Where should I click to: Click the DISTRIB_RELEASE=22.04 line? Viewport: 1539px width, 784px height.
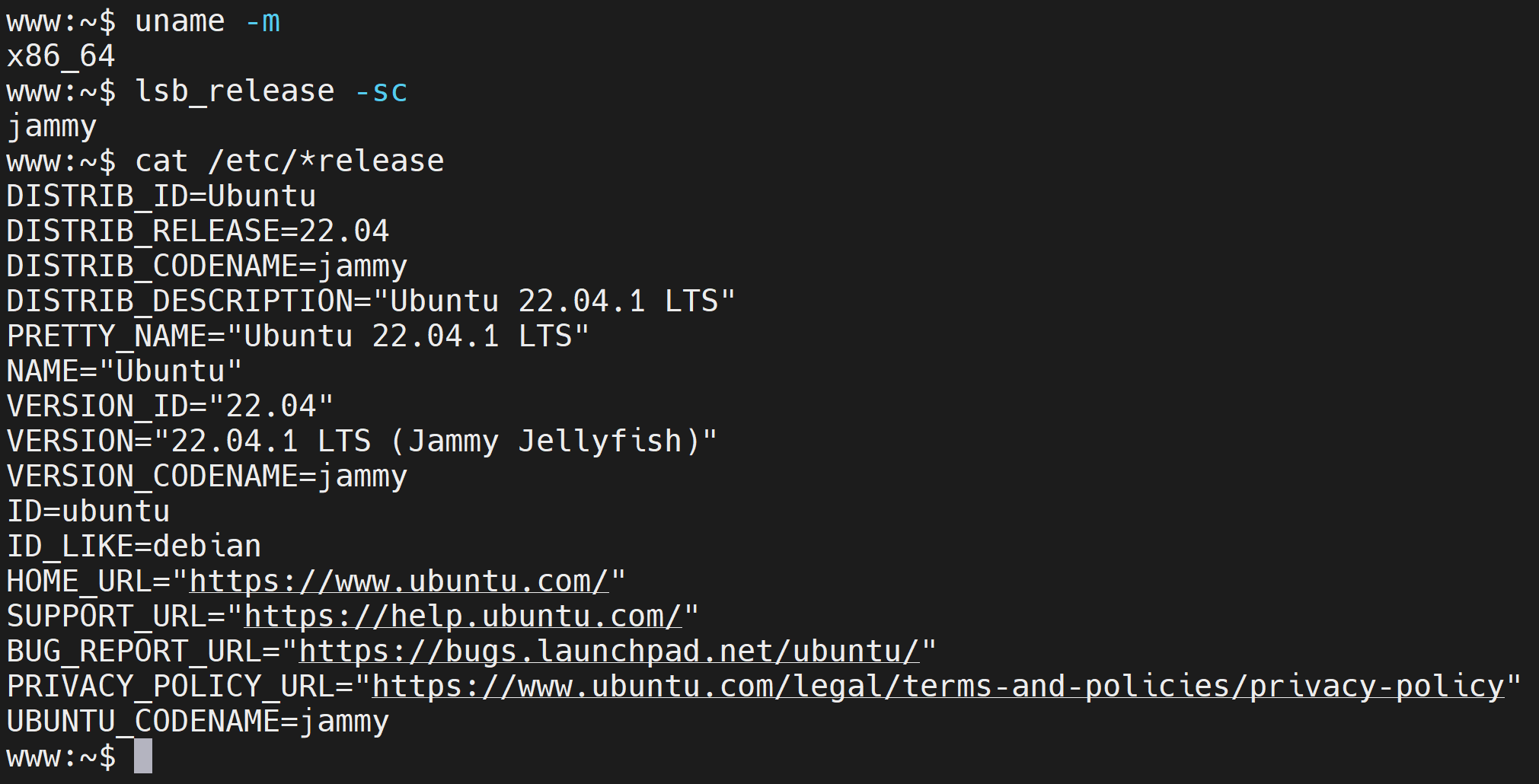[198, 231]
